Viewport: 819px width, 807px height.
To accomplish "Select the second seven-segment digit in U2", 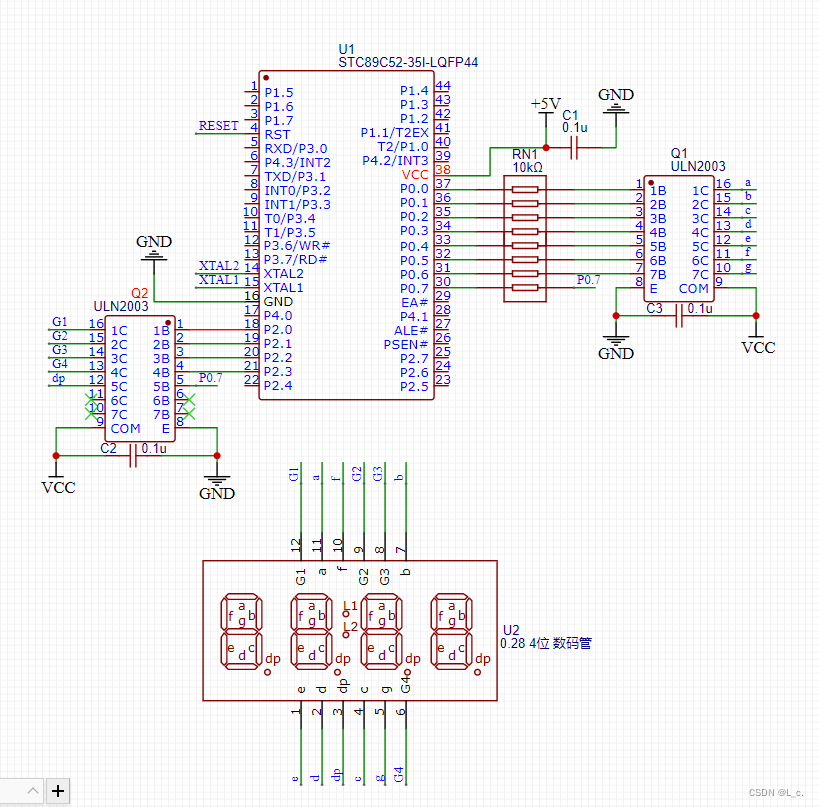I will (311, 631).
